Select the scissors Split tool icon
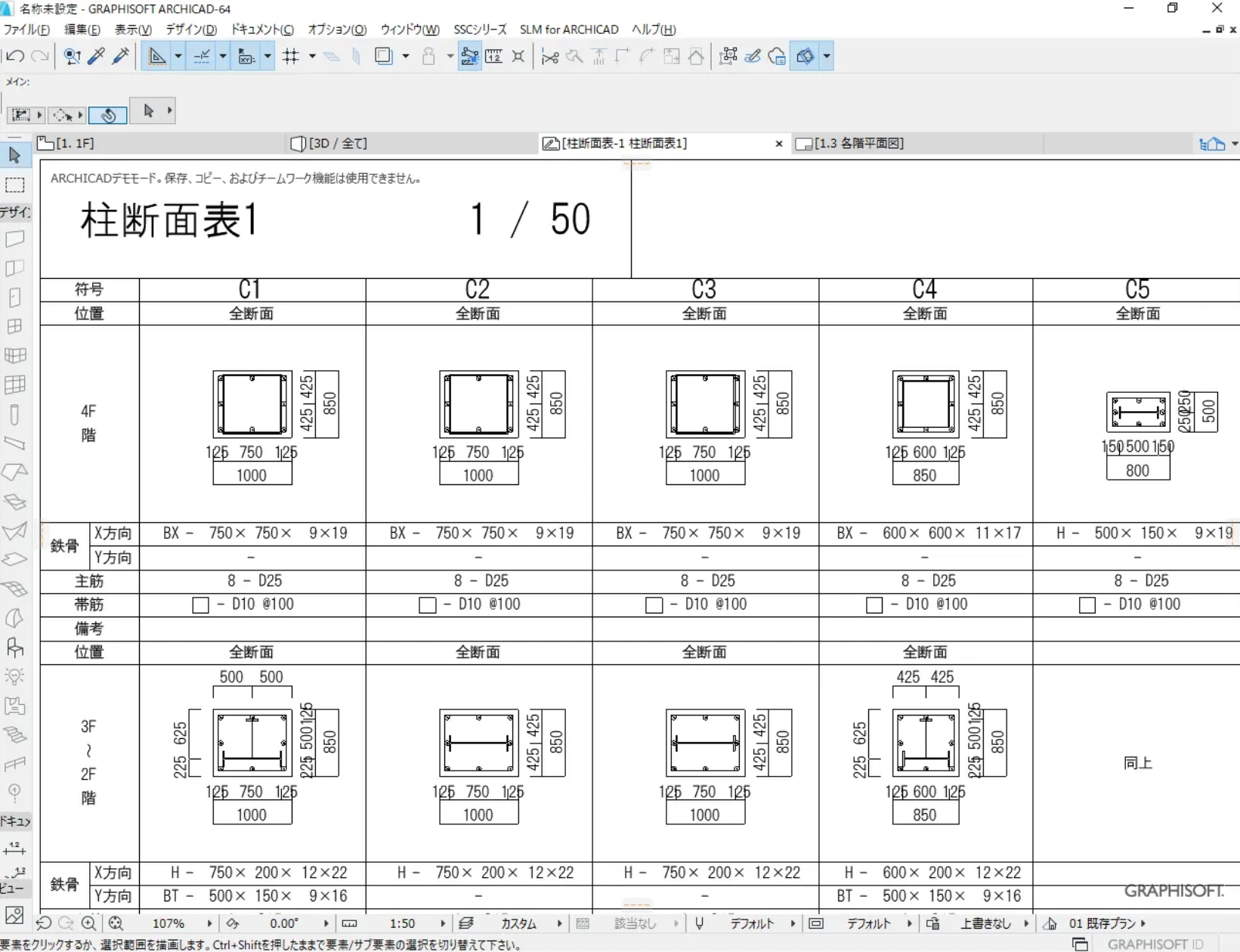 (x=550, y=56)
